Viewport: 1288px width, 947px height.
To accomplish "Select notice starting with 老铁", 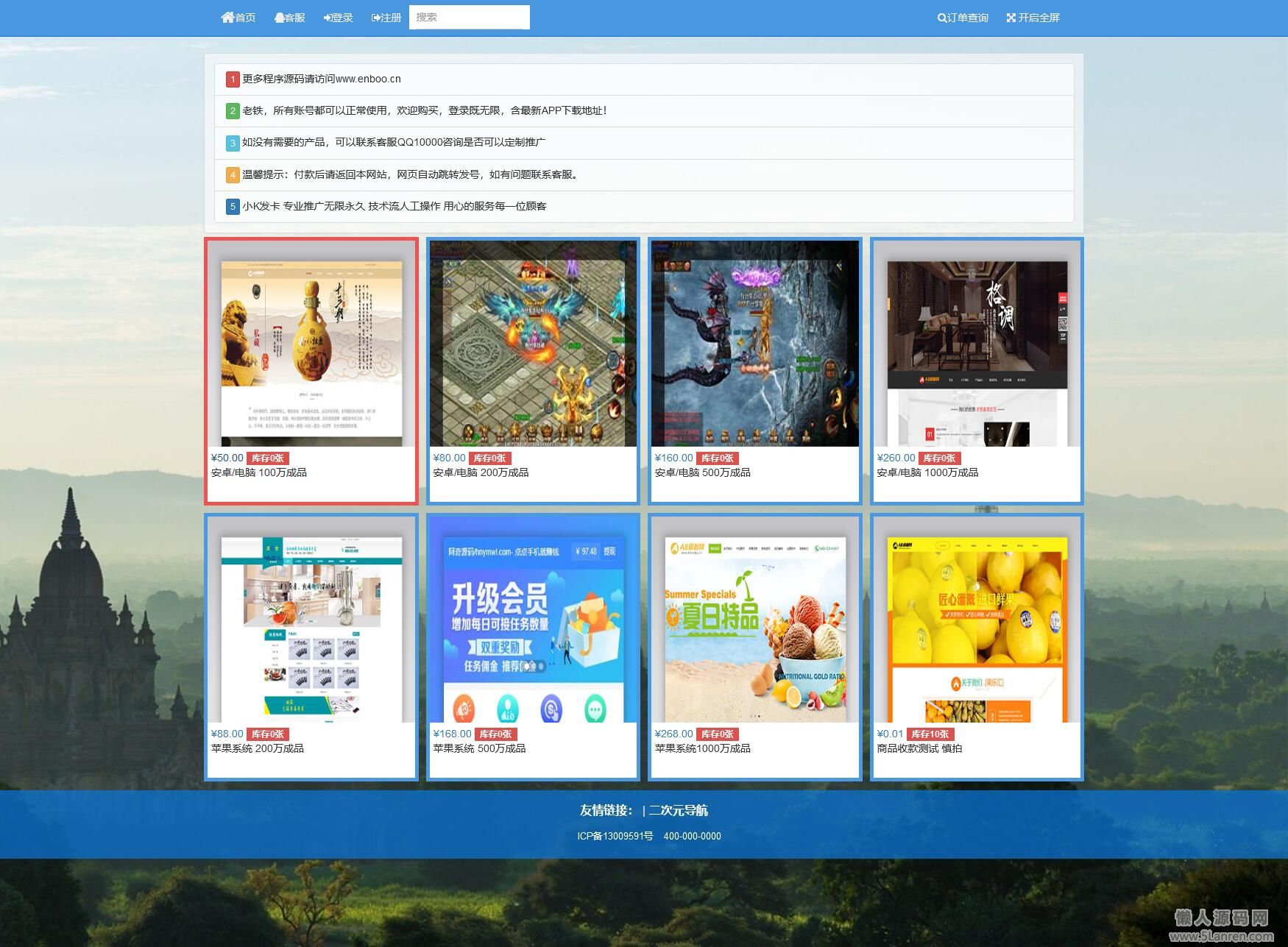I will pos(644,111).
